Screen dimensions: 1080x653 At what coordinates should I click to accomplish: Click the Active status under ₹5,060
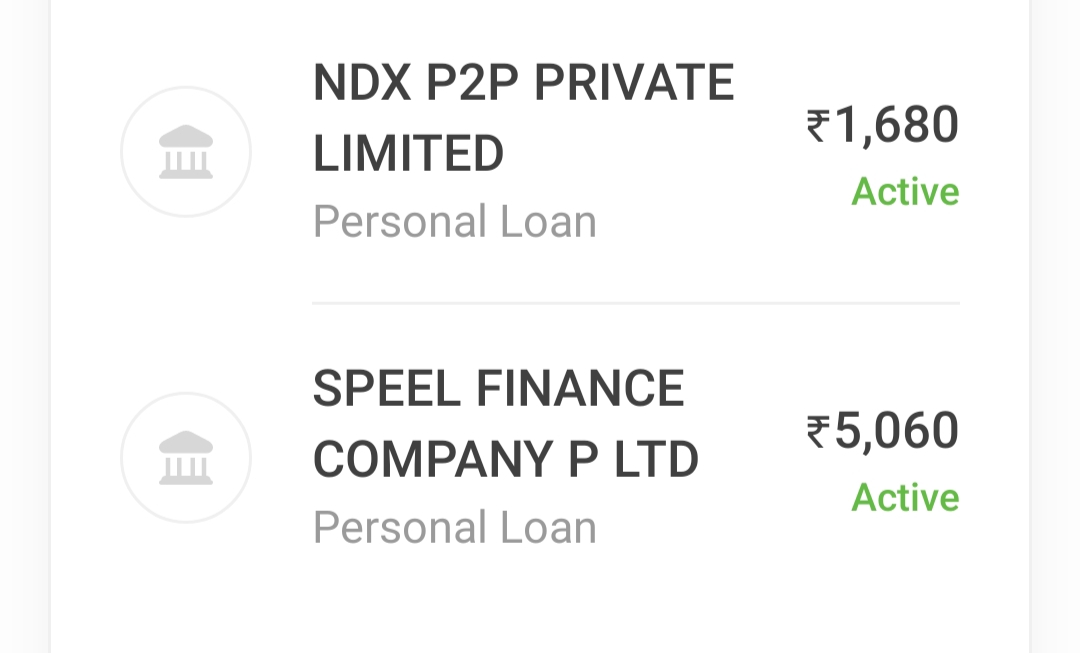(905, 498)
